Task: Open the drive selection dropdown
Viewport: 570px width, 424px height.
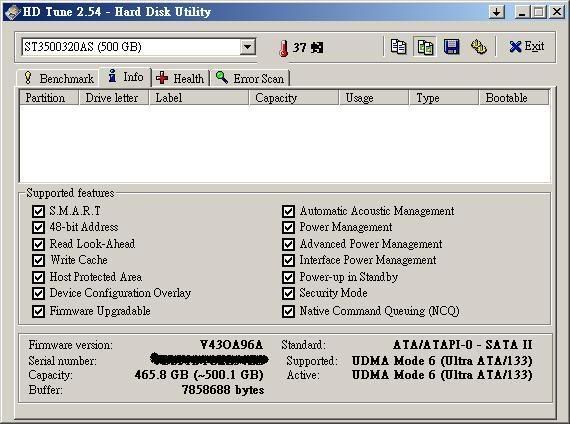Action: coord(248,47)
